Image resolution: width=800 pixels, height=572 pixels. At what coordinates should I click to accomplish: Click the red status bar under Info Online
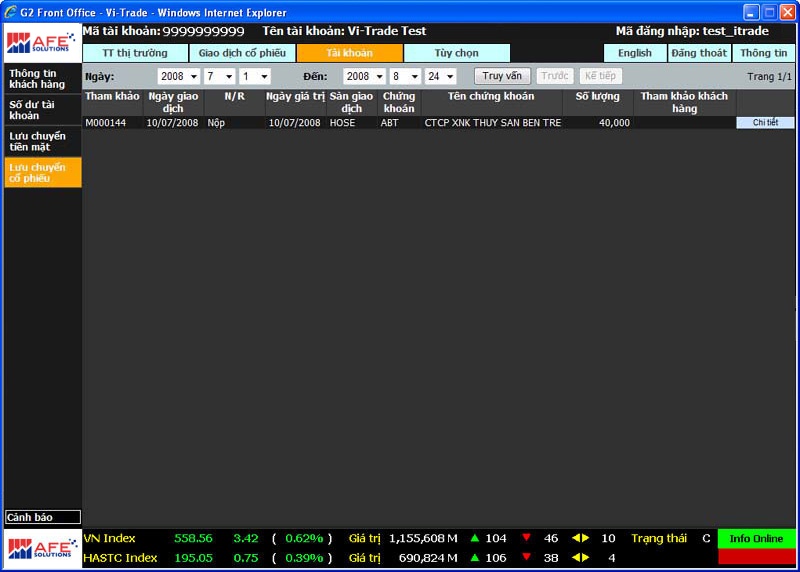click(756, 557)
